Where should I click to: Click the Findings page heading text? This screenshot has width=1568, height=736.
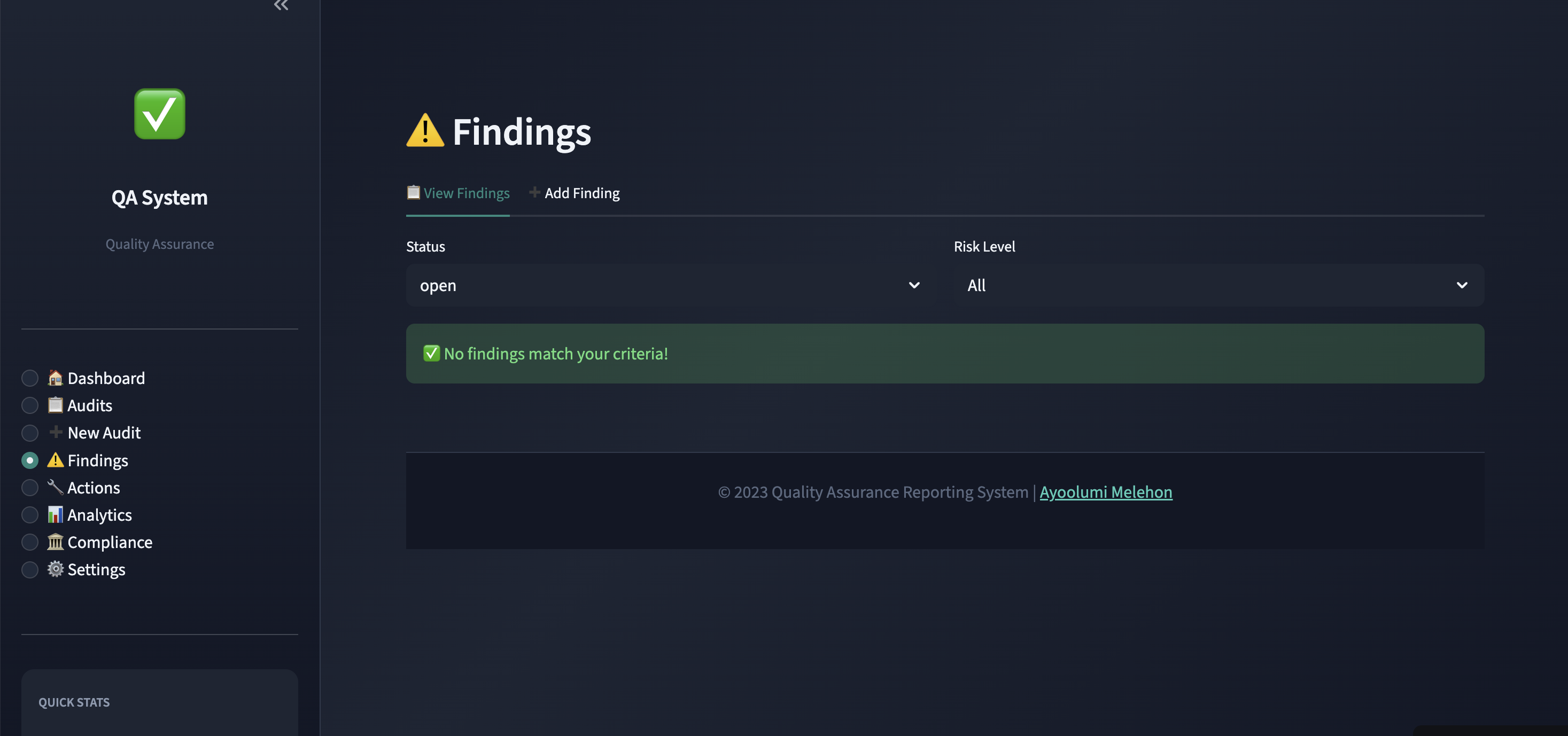(x=522, y=132)
